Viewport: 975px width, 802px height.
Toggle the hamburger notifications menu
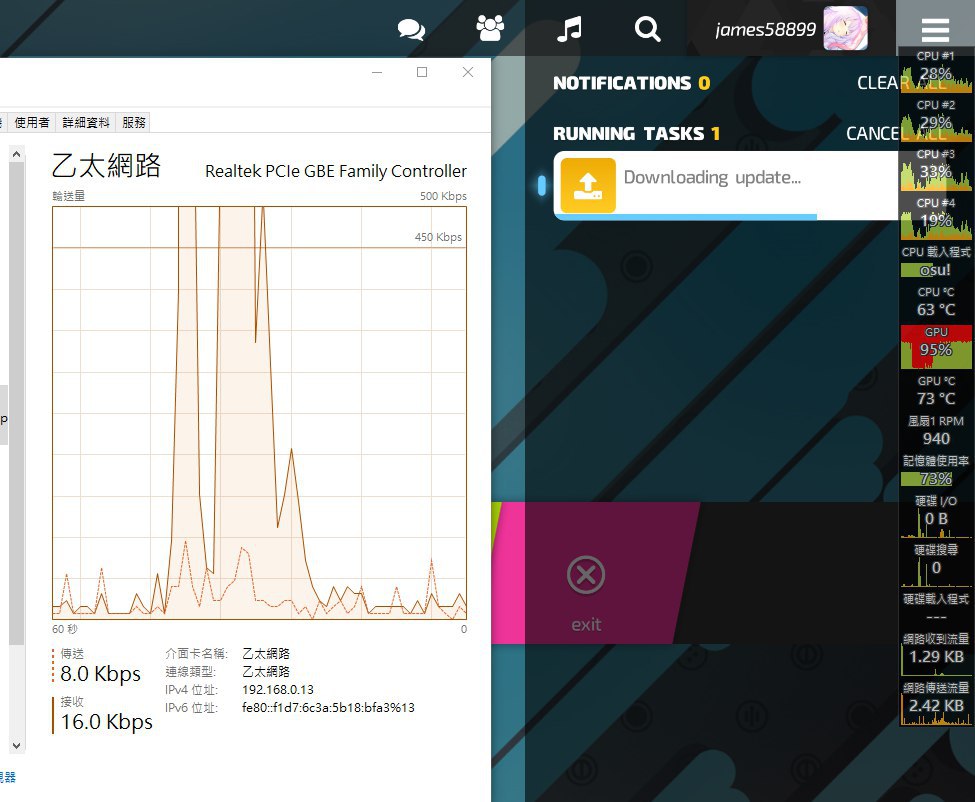tap(935, 29)
